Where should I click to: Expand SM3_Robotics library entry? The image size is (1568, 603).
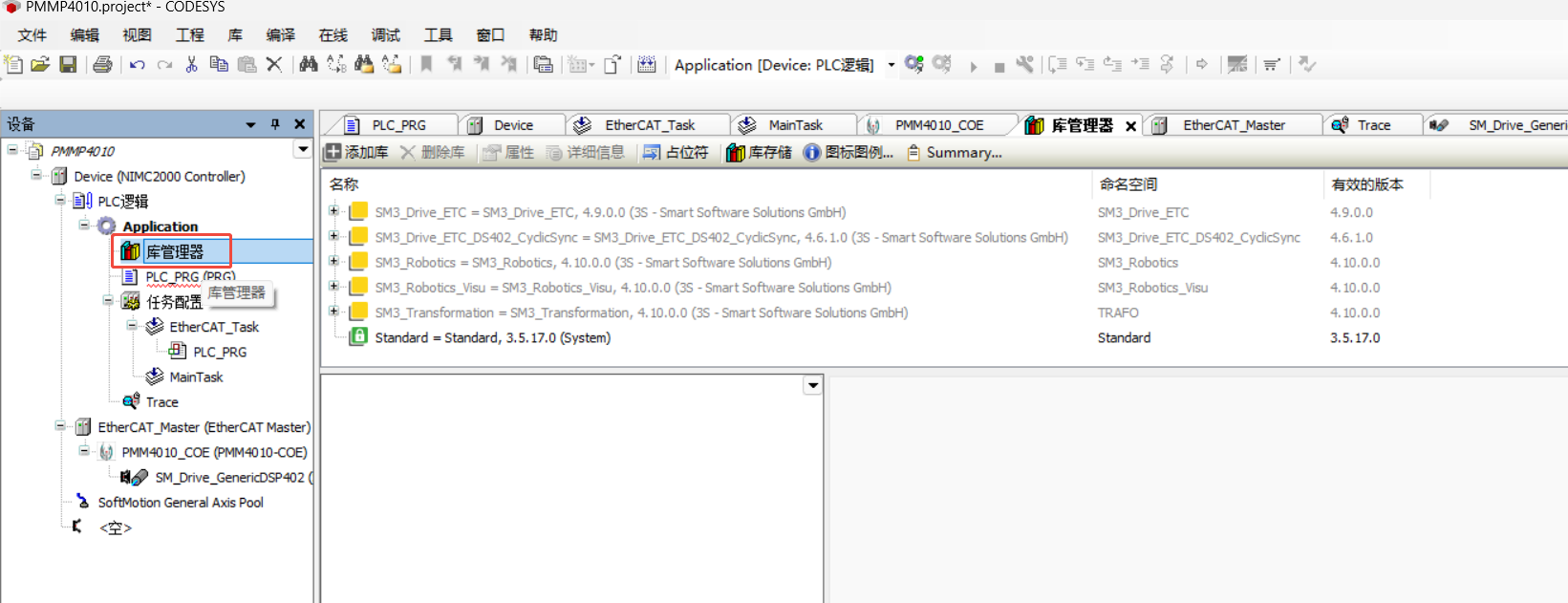tap(333, 261)
